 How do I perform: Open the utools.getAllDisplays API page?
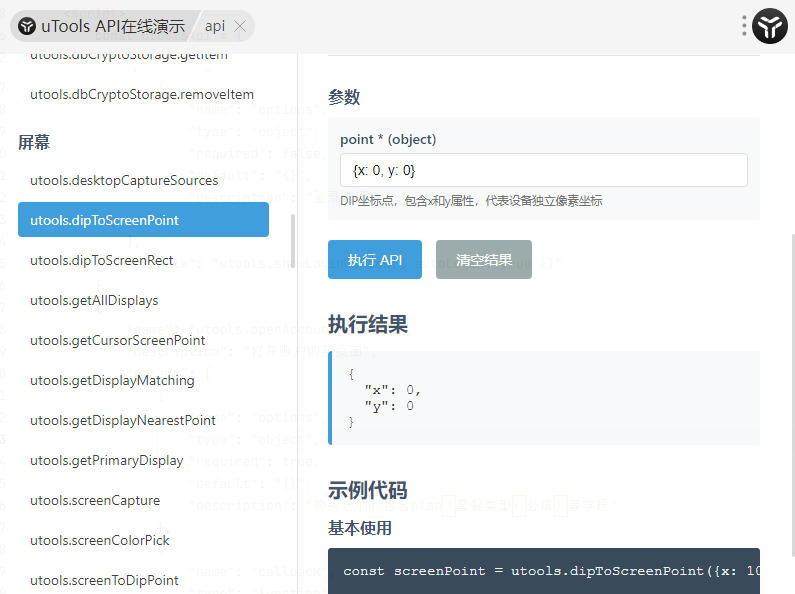tap(94, 300)
